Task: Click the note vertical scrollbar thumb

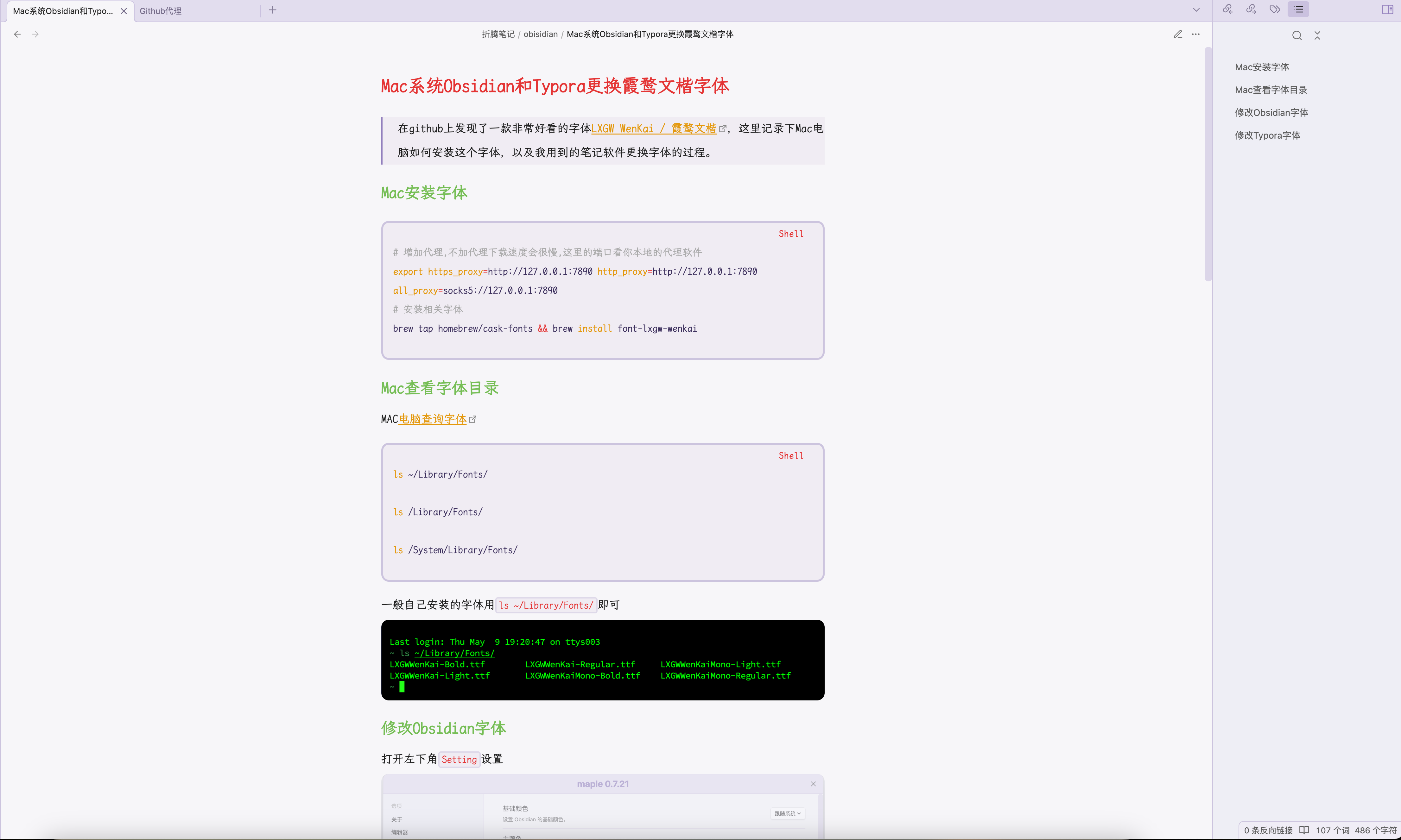Action: [x=1208, y=164]
